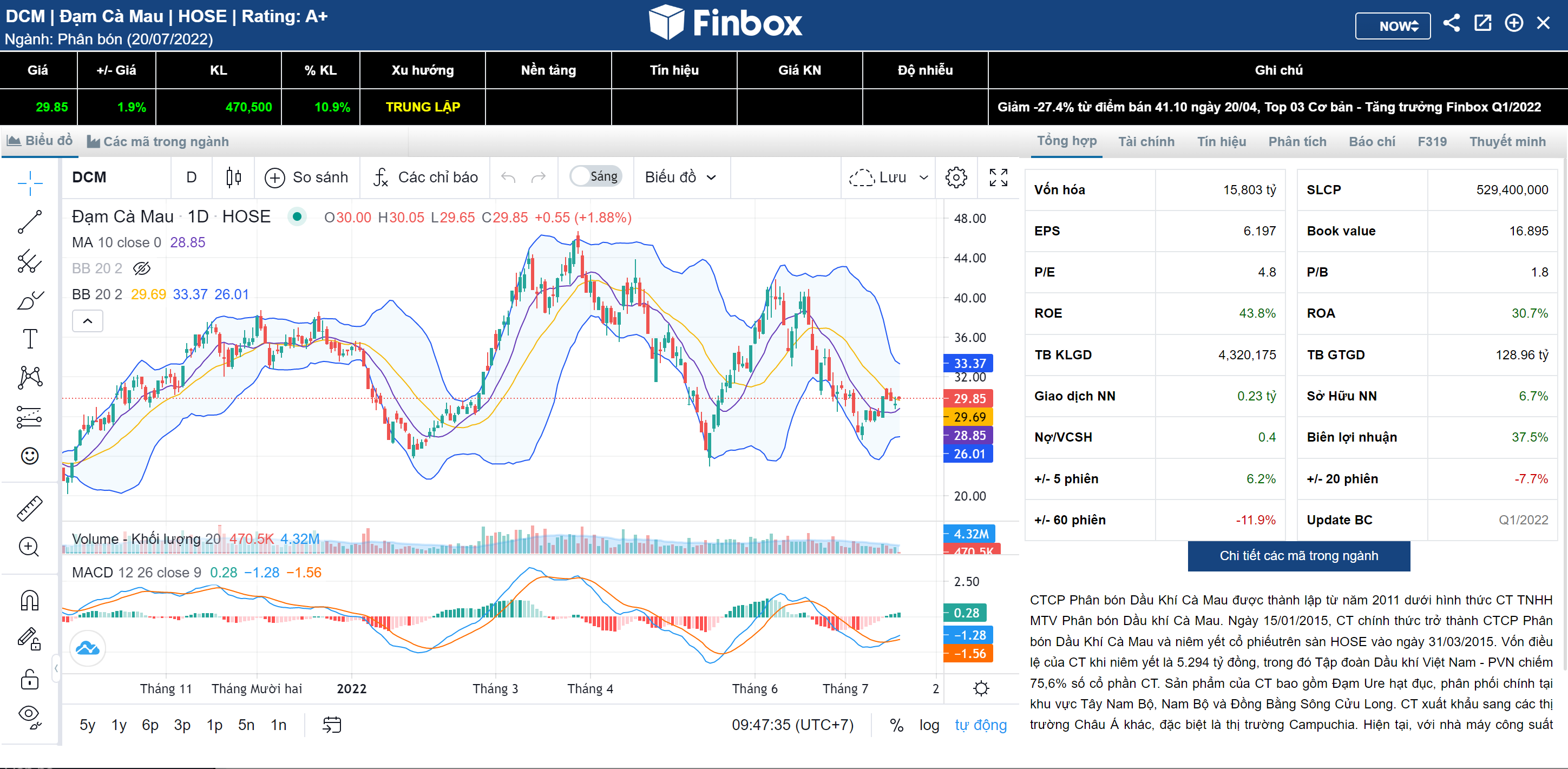Show the hidden BB 20 2 indicator
This screenshot has width=1568, height=769.
pos(142,268)
